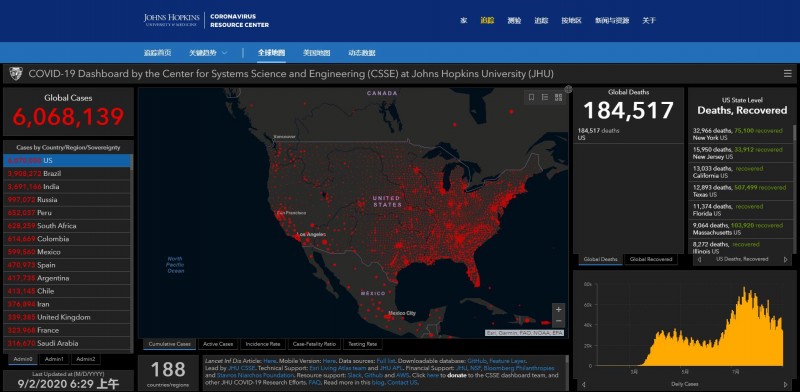Switch to the Admin2 level tab

click(x=86, y=359)
